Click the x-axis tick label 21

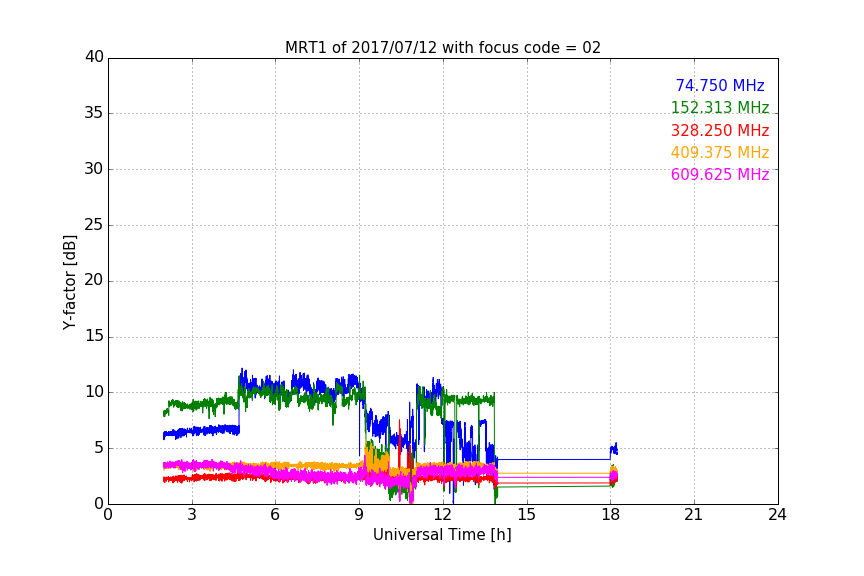694,515
